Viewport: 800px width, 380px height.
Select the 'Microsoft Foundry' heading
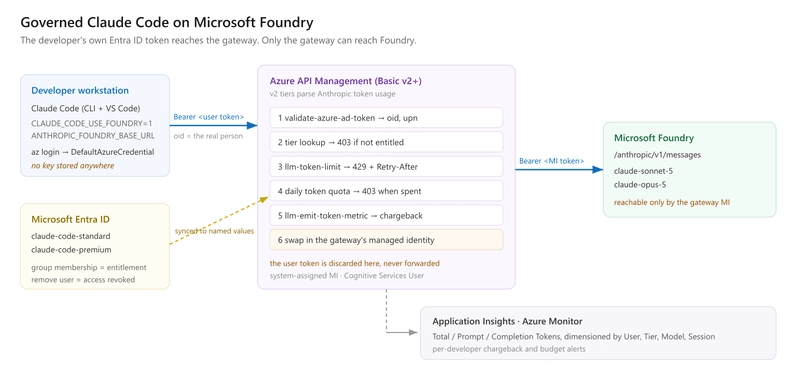point(654,138)
